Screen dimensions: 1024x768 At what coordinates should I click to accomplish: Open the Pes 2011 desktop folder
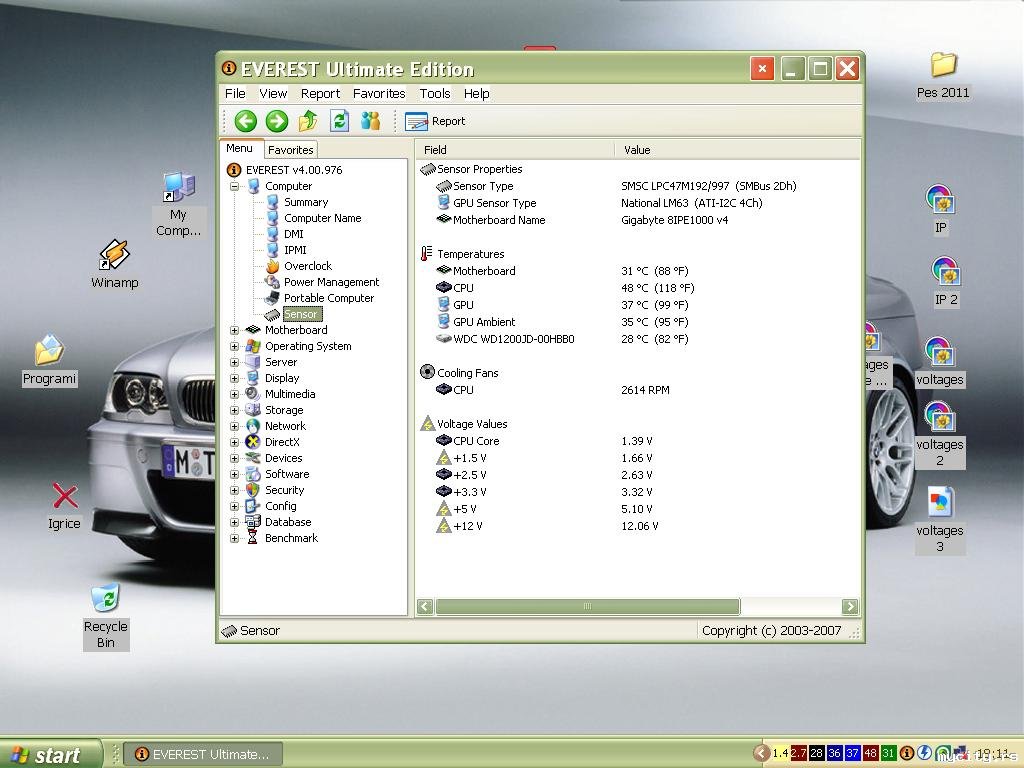(943, 66)
